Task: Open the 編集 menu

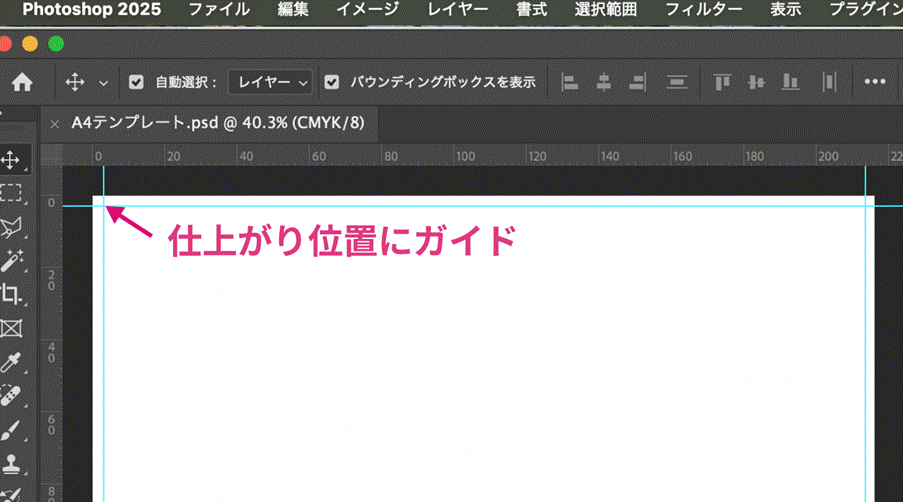Action: coord(293,9)
